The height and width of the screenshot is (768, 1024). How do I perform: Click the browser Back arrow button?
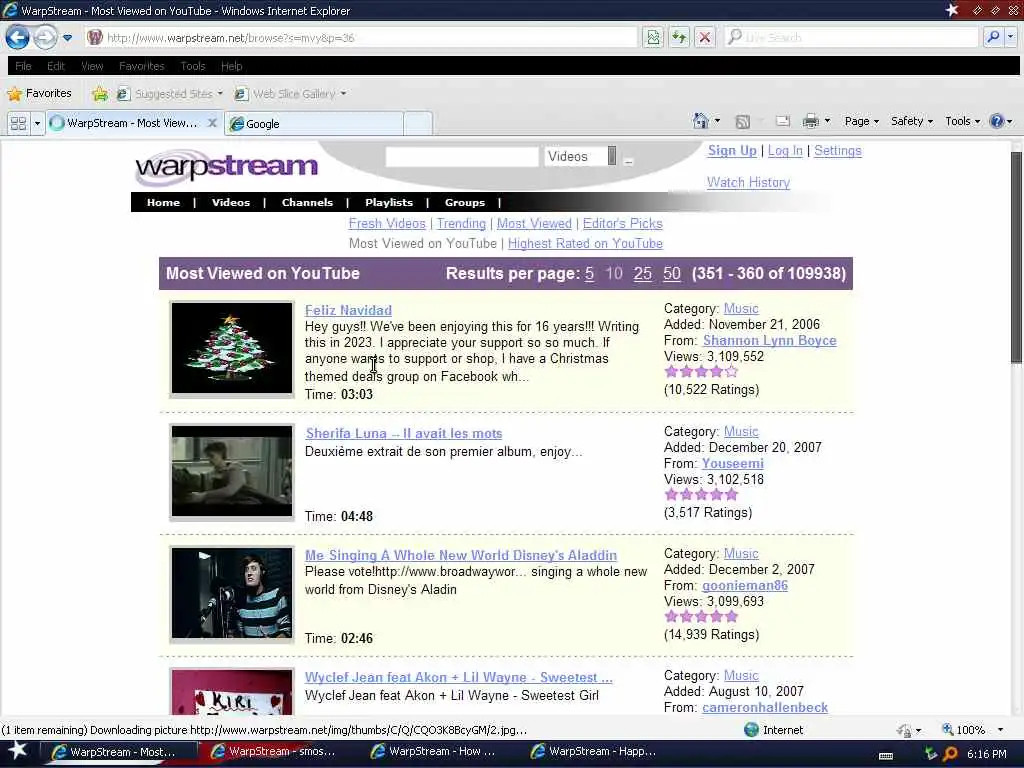(18, 37)
